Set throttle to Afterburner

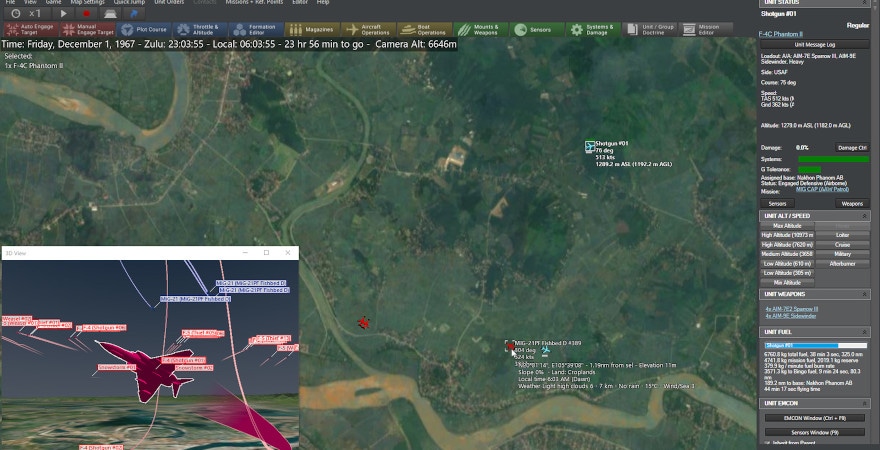[x=842, y=264]
